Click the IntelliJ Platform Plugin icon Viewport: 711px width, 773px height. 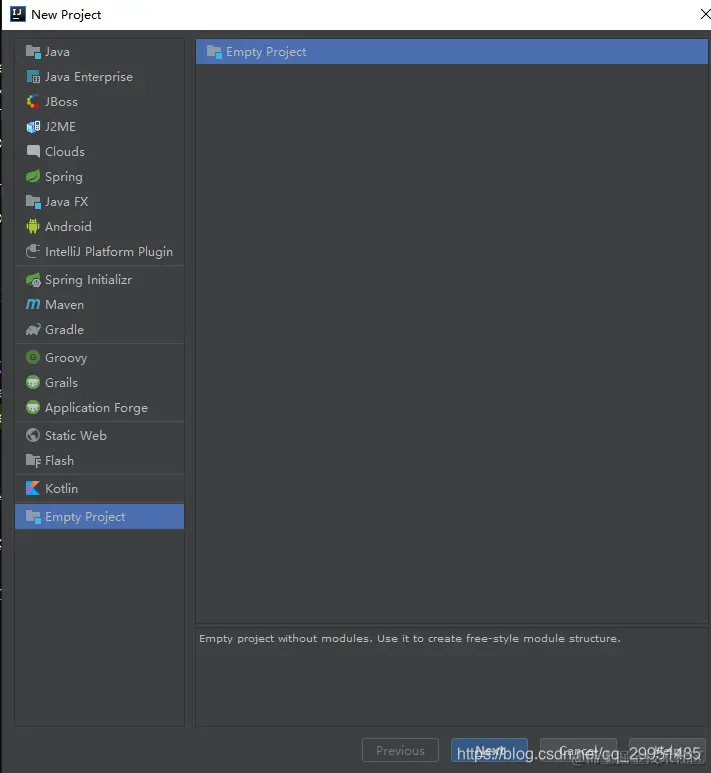click(33, 251)
